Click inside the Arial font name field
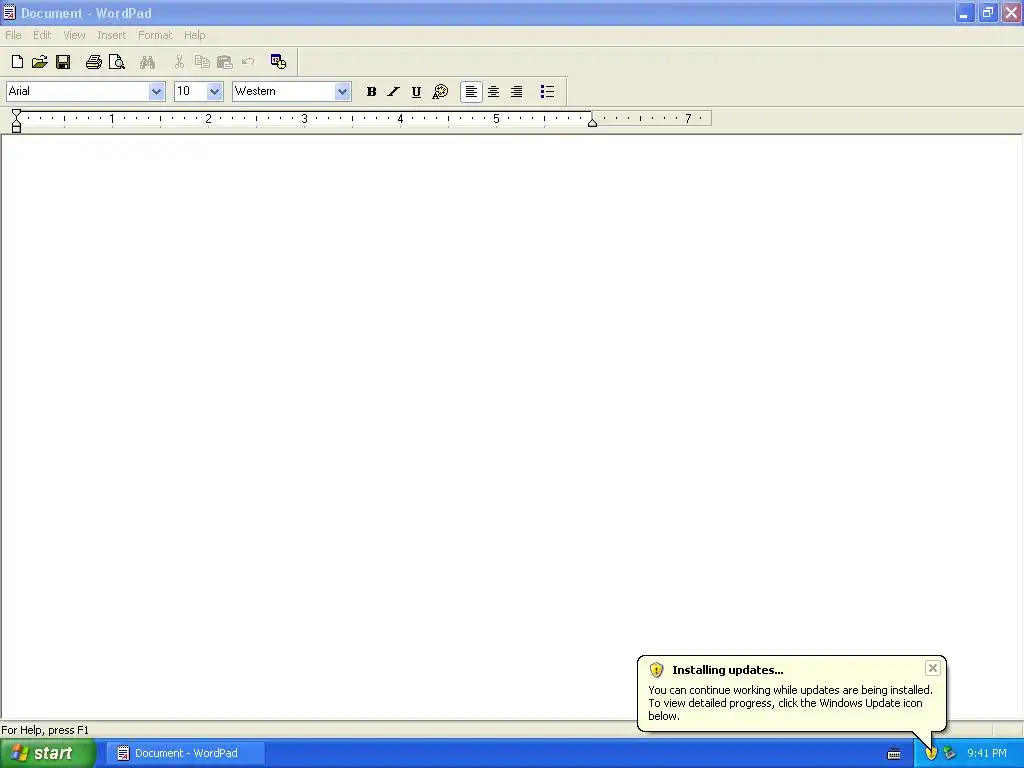Viewport: 1024px width, 768px height. pyautogui.click(x=77, y=91)
